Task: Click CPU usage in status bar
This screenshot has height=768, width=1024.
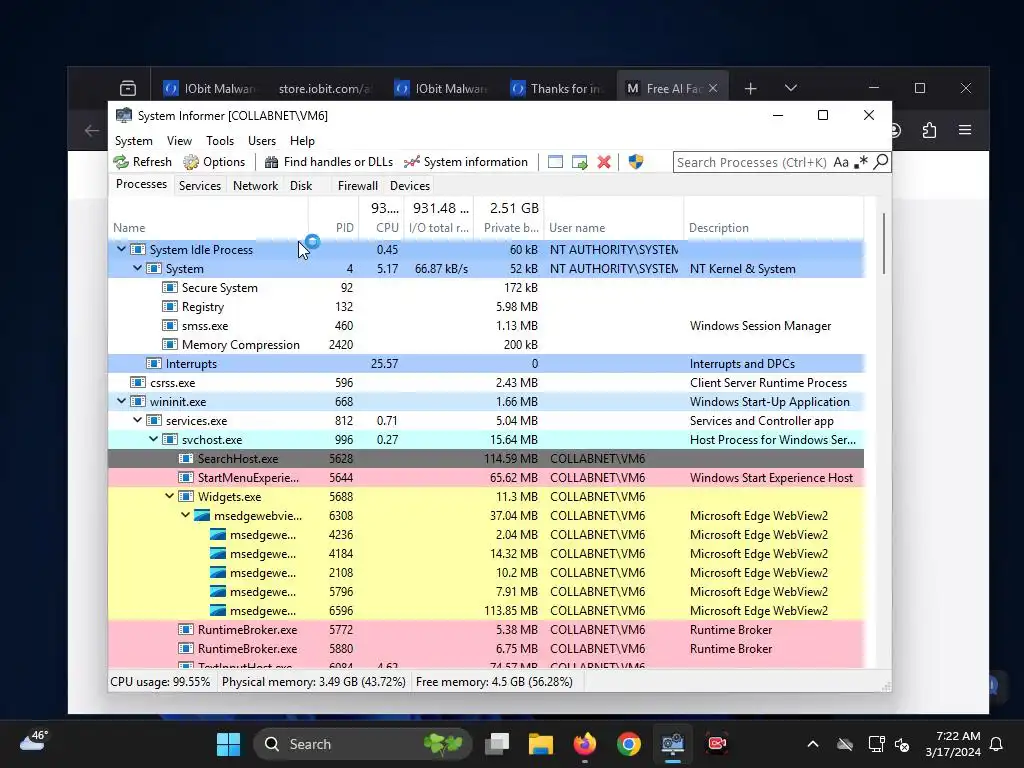Action: coord(161,682)
